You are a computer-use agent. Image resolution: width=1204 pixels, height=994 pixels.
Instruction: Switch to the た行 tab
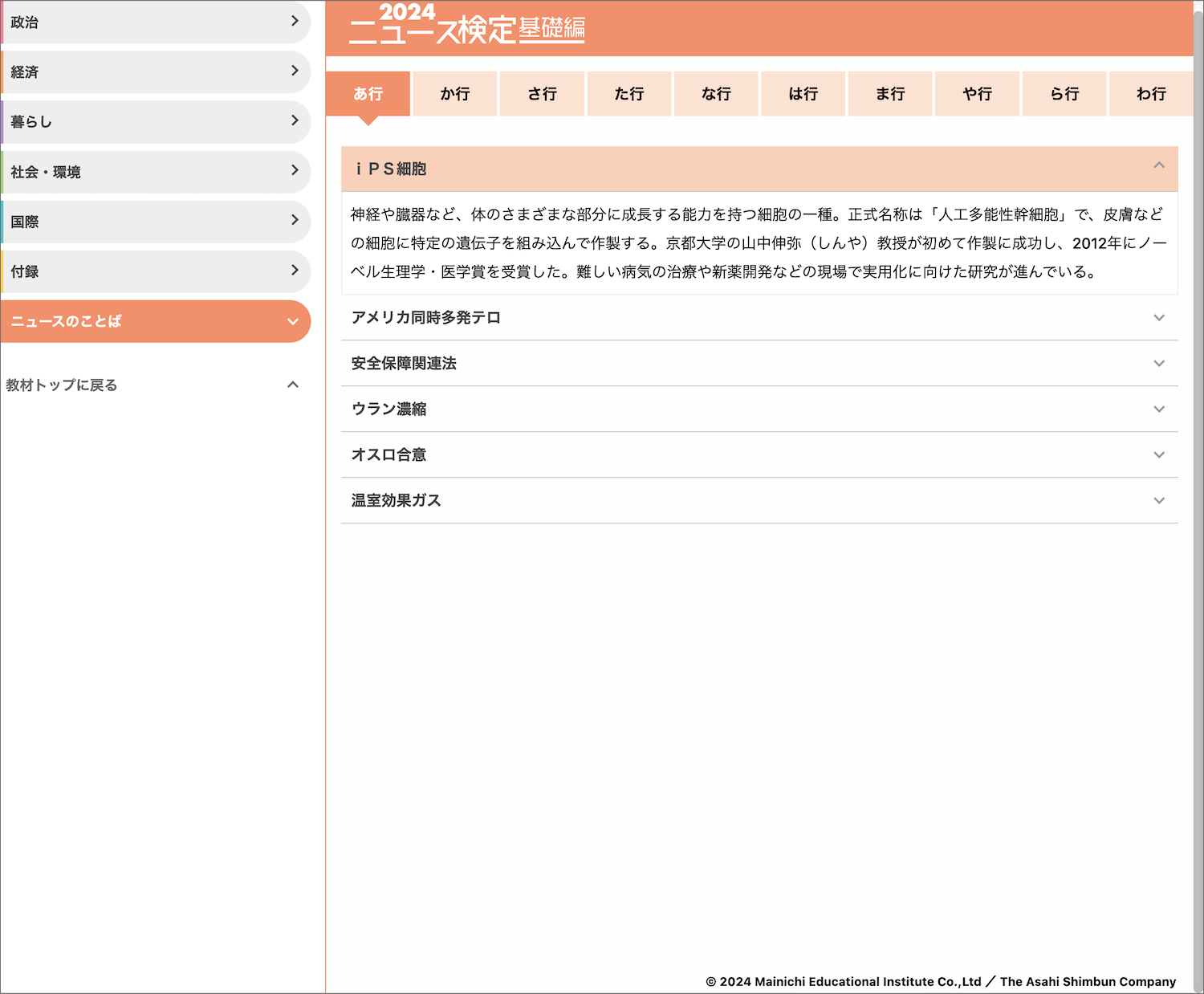tap(629, 94)
